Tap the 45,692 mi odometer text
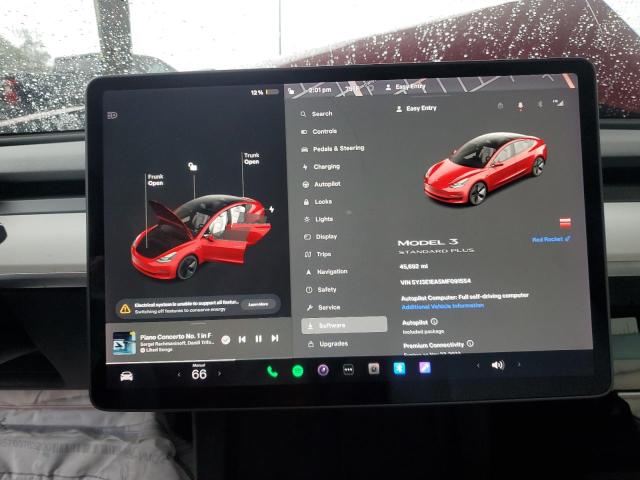Image resolution: width=640 pixels, height=480 pixels. (x=413, y=267)
